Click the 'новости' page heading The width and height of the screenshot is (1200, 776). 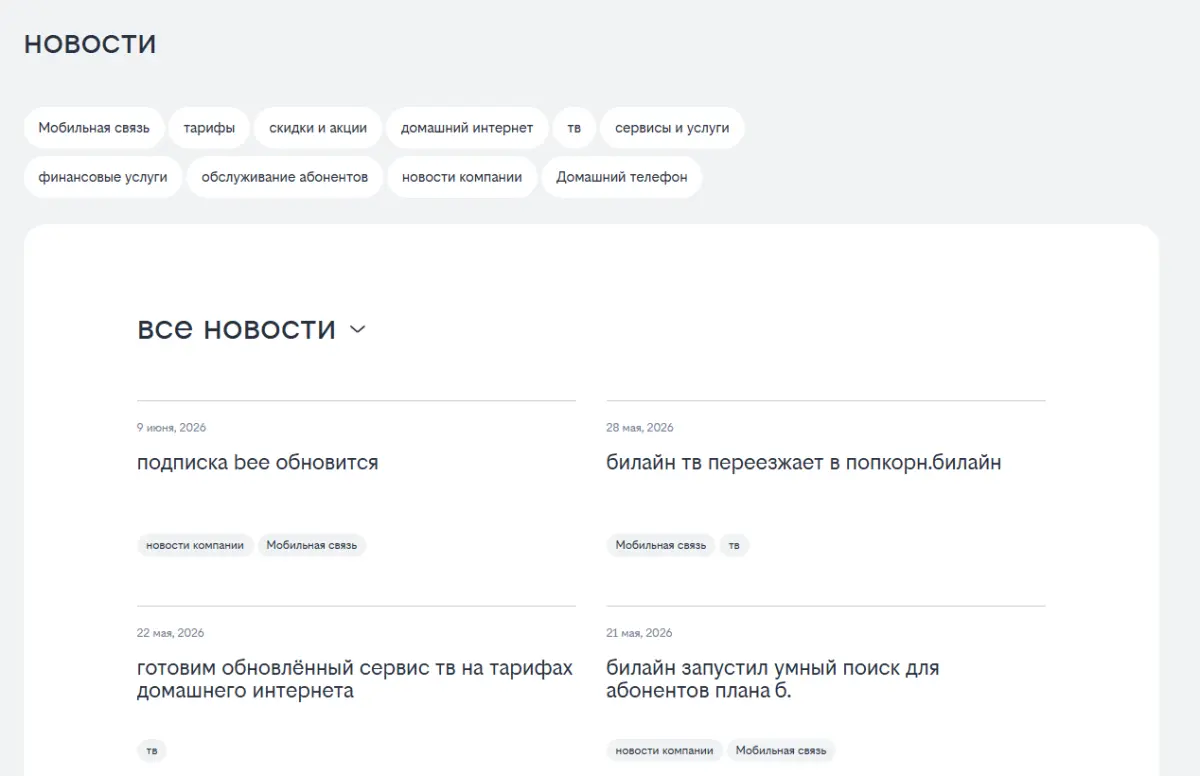tap(90, 45)
